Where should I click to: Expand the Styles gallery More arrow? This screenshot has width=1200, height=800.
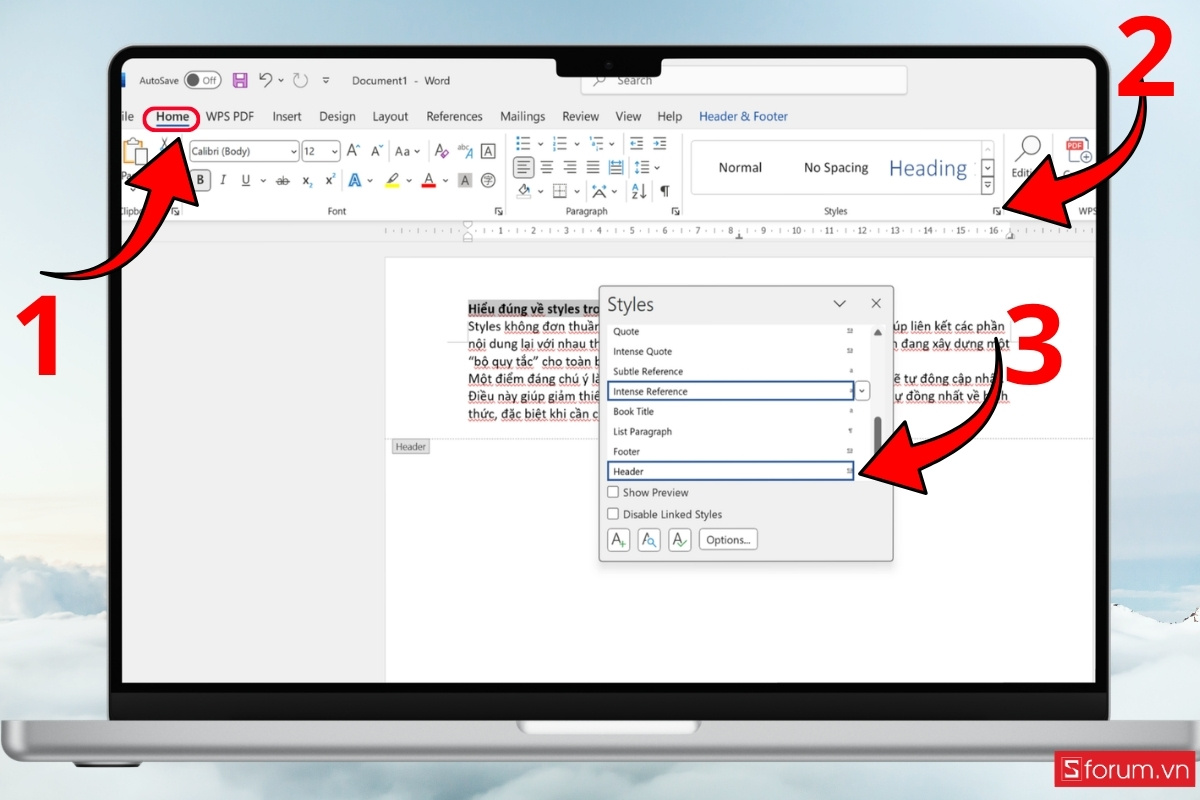click(988, 186)
